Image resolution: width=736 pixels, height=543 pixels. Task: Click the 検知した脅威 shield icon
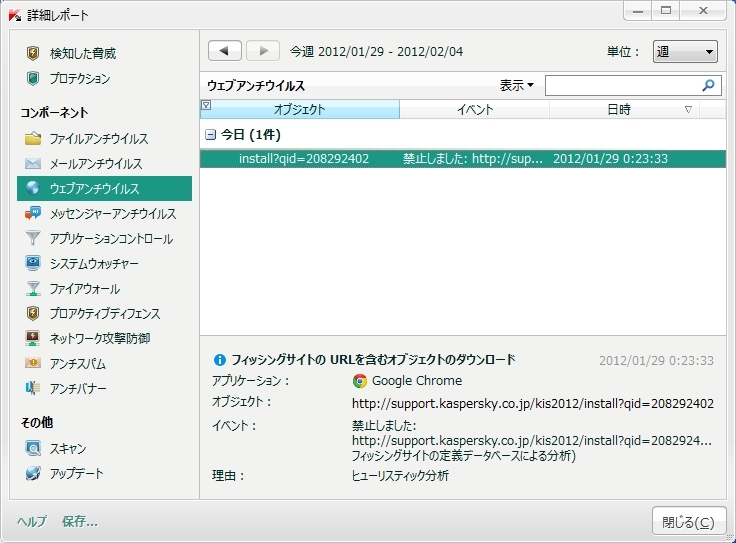[x=33, y=54]
